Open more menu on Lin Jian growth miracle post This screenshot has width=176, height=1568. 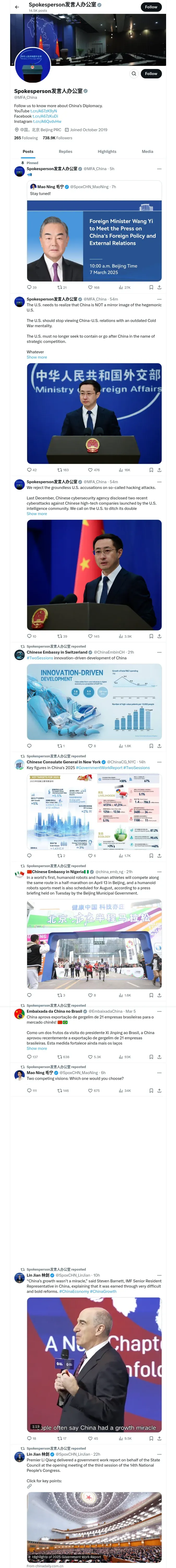(159, 1275)
